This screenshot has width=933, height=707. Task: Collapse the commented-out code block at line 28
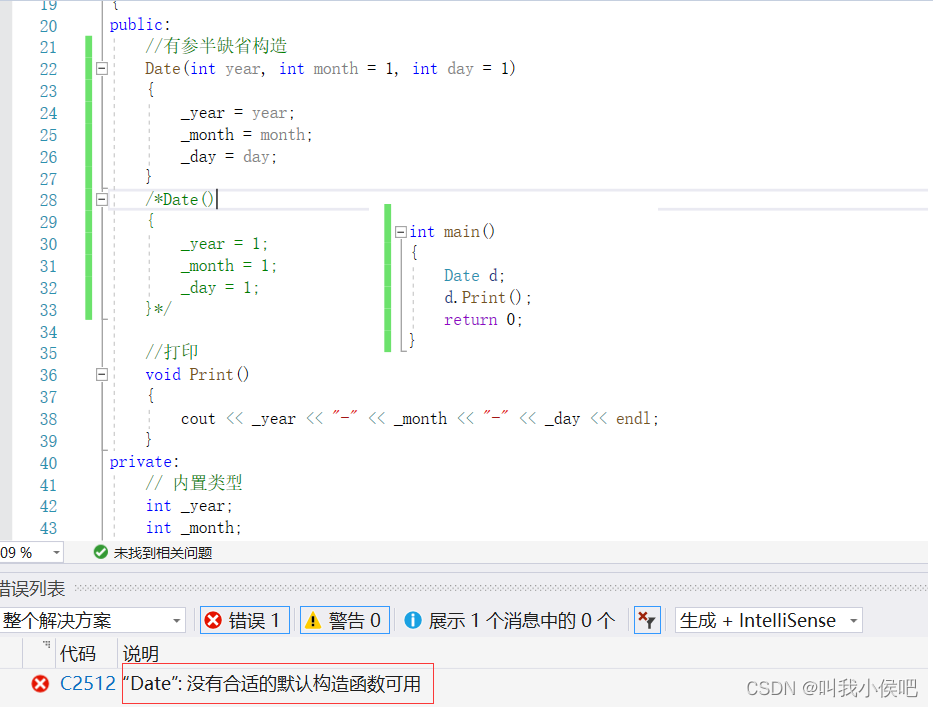[103, 199]
